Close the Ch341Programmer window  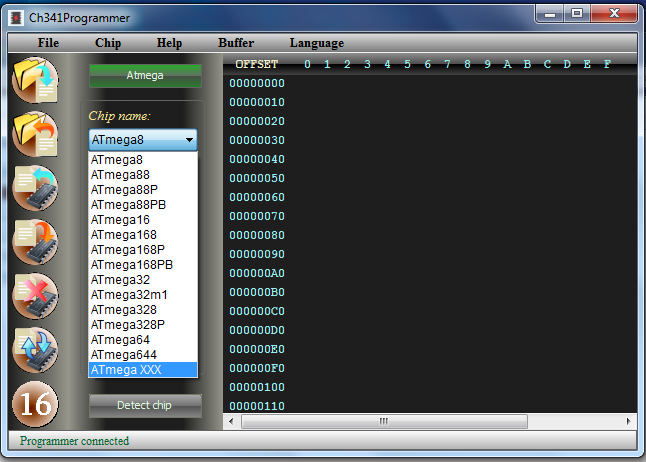pos(614,14)
